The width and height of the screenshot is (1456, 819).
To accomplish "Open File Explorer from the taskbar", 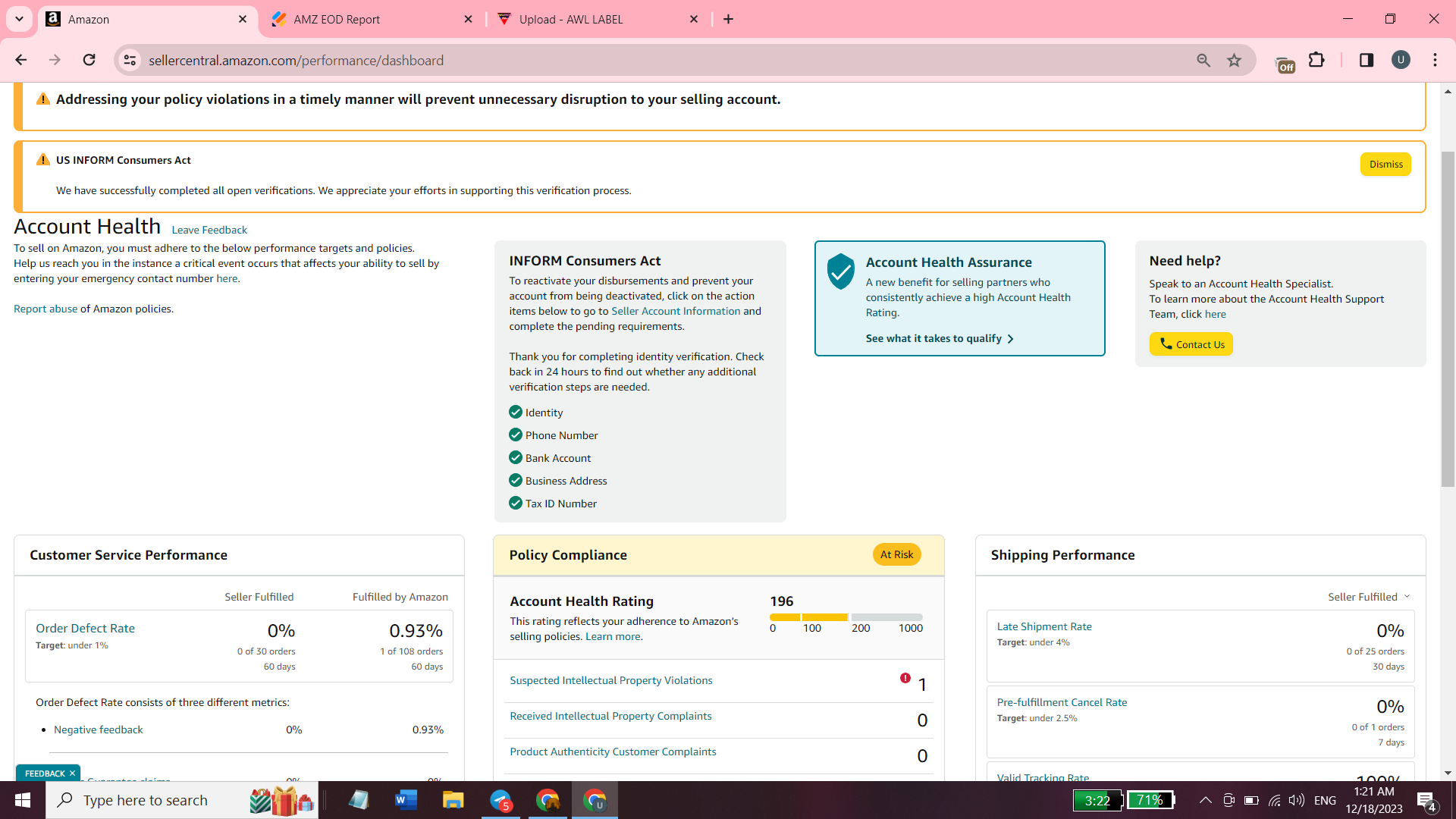I will tap(453, 800).
